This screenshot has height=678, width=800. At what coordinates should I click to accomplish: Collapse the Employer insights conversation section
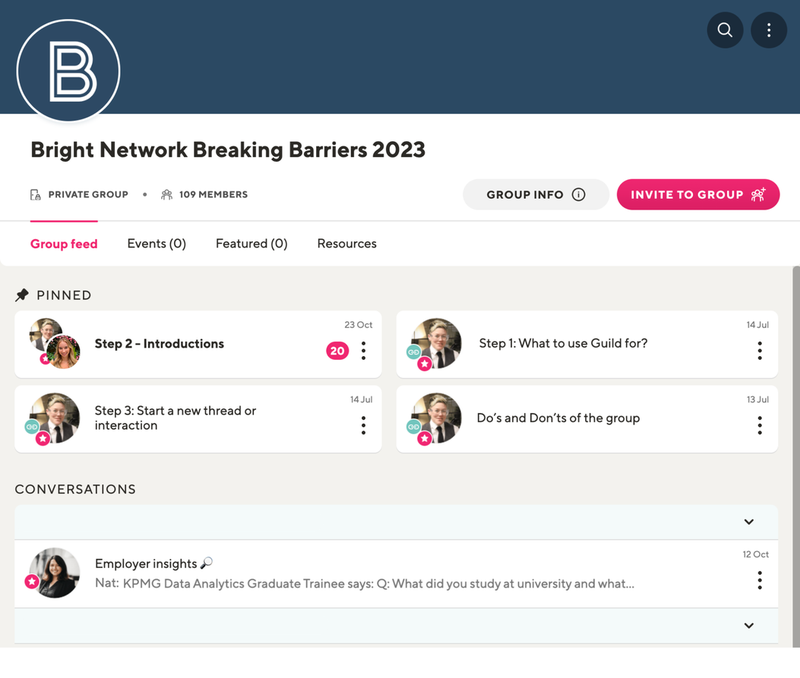click(x=748, y=522)
